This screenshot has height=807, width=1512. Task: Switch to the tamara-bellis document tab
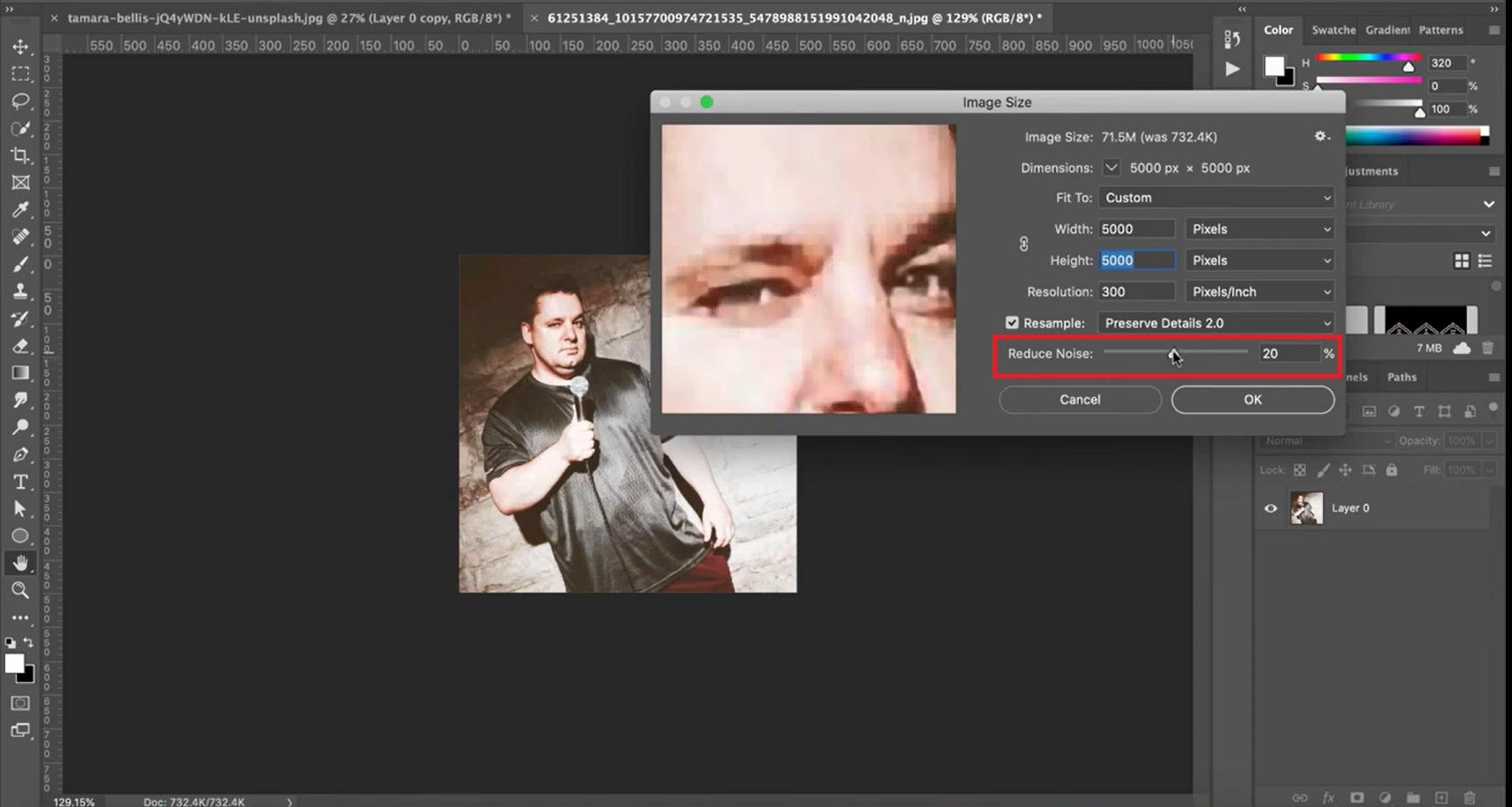[x=289, y=17]
